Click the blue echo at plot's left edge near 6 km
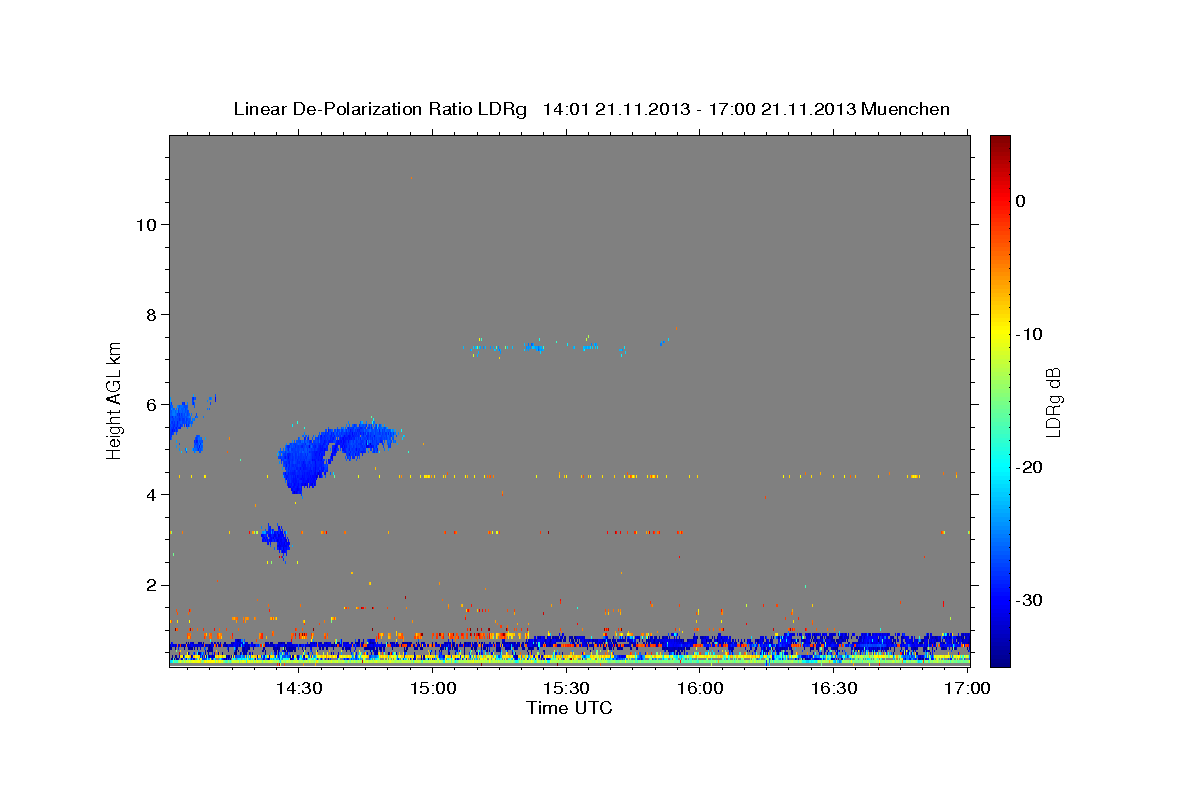Screen dimensions: 1200x800 tap(184, 420)
